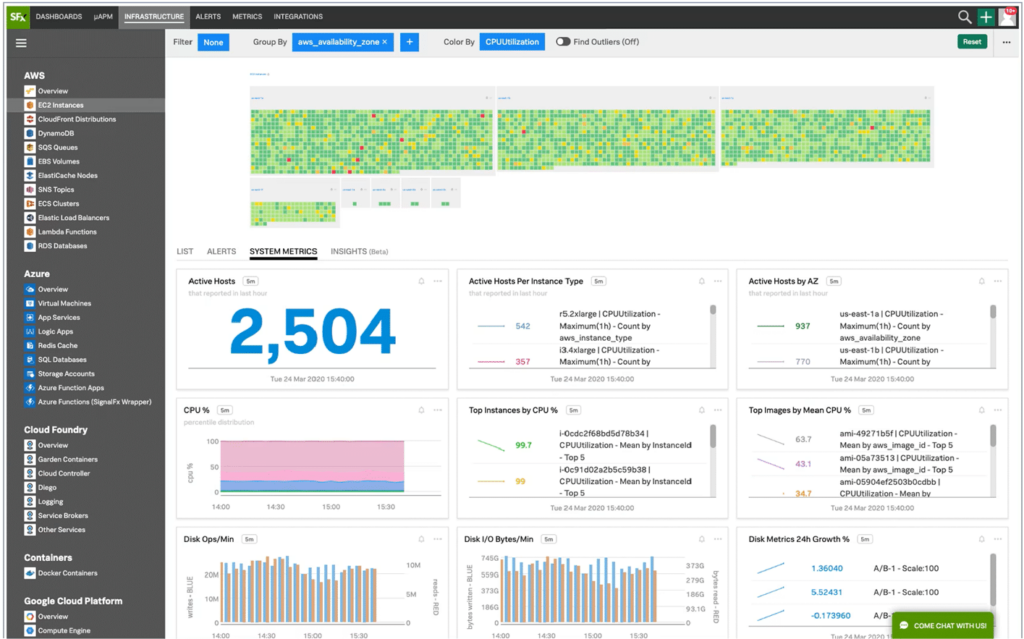
Task: Open the 5m time selector on Disk Ops/Min
Action: 247,537
